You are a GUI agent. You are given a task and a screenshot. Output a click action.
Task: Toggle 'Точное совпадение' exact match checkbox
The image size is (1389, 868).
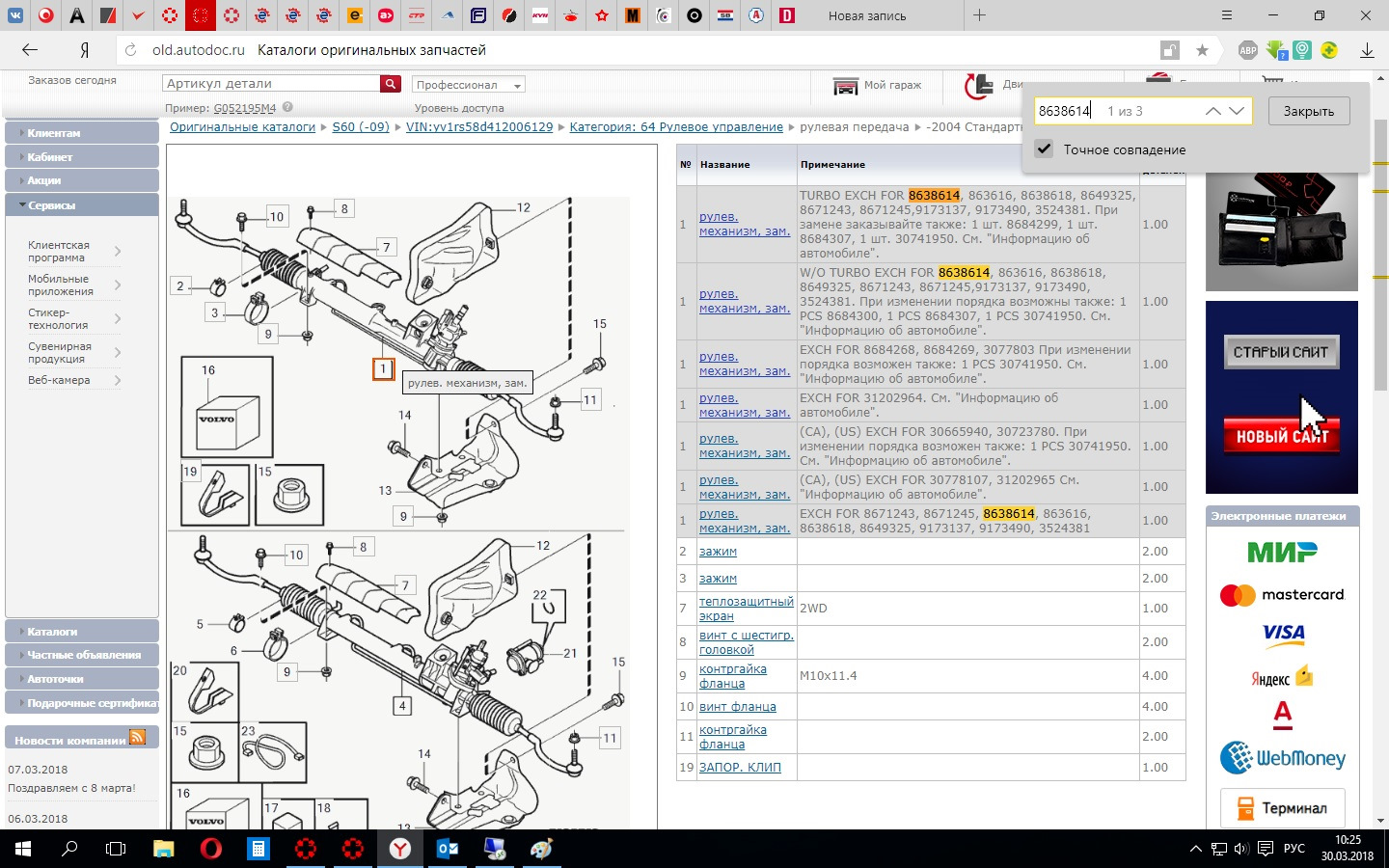click(1044, 149)
